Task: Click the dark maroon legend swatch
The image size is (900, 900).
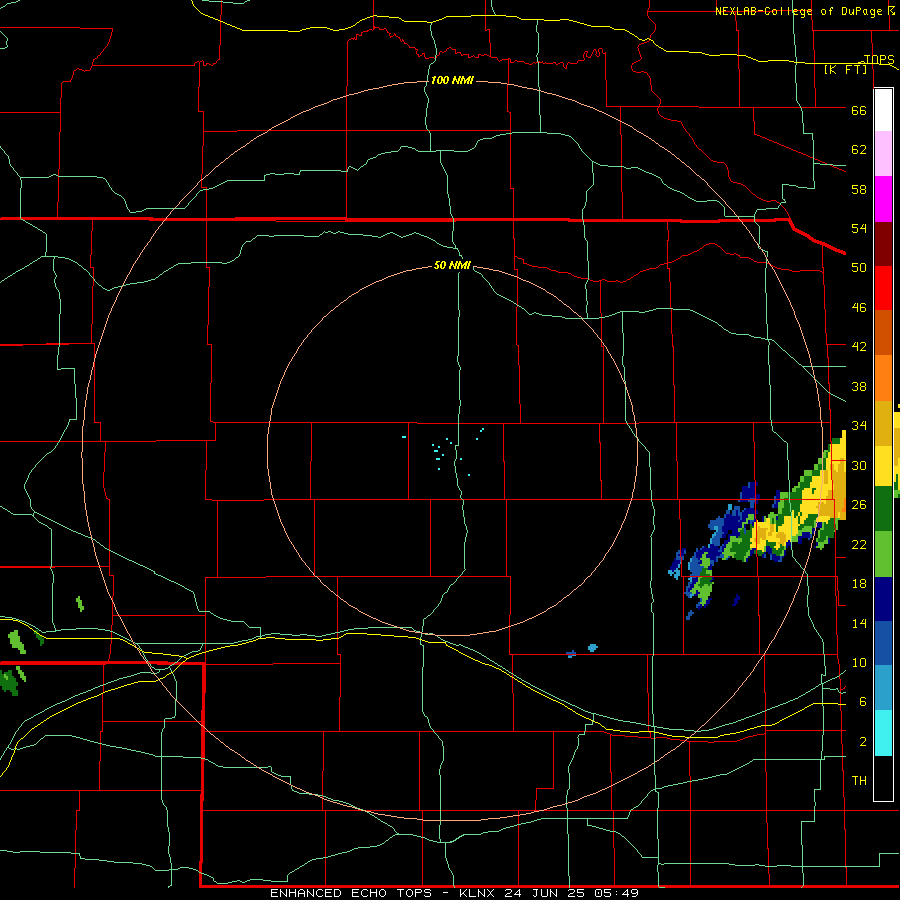Action: click(x=883, y=244)
